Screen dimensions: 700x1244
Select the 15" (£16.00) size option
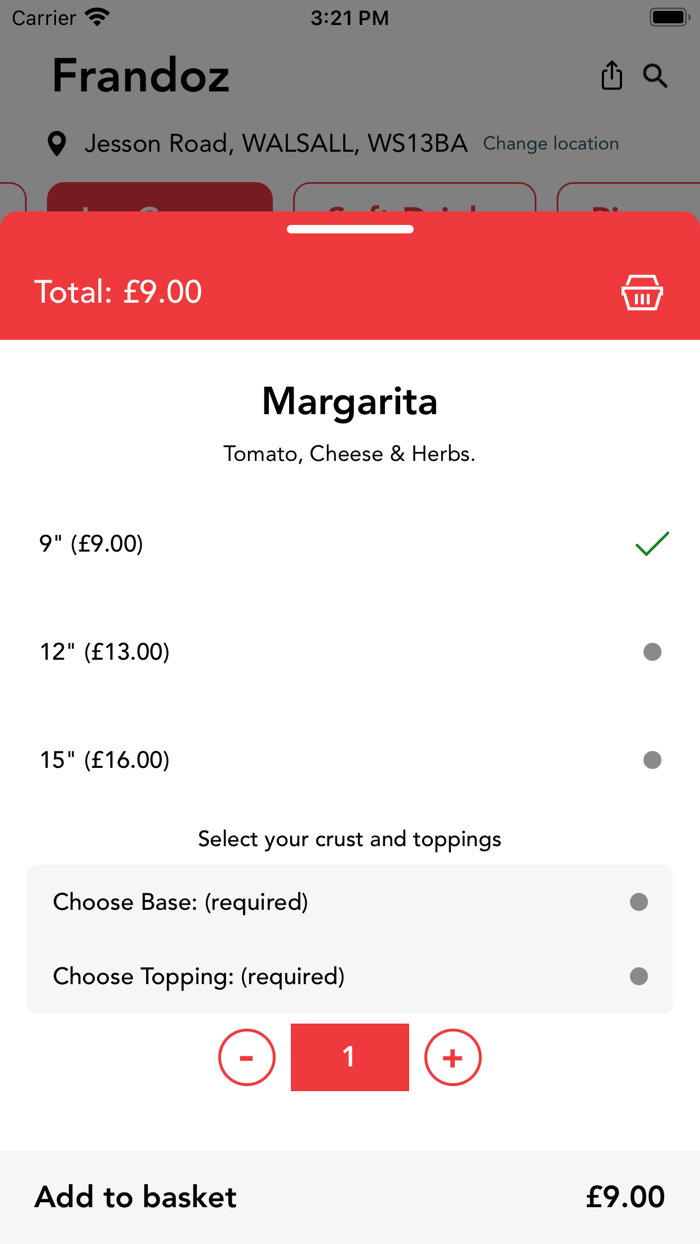[350, 760]
